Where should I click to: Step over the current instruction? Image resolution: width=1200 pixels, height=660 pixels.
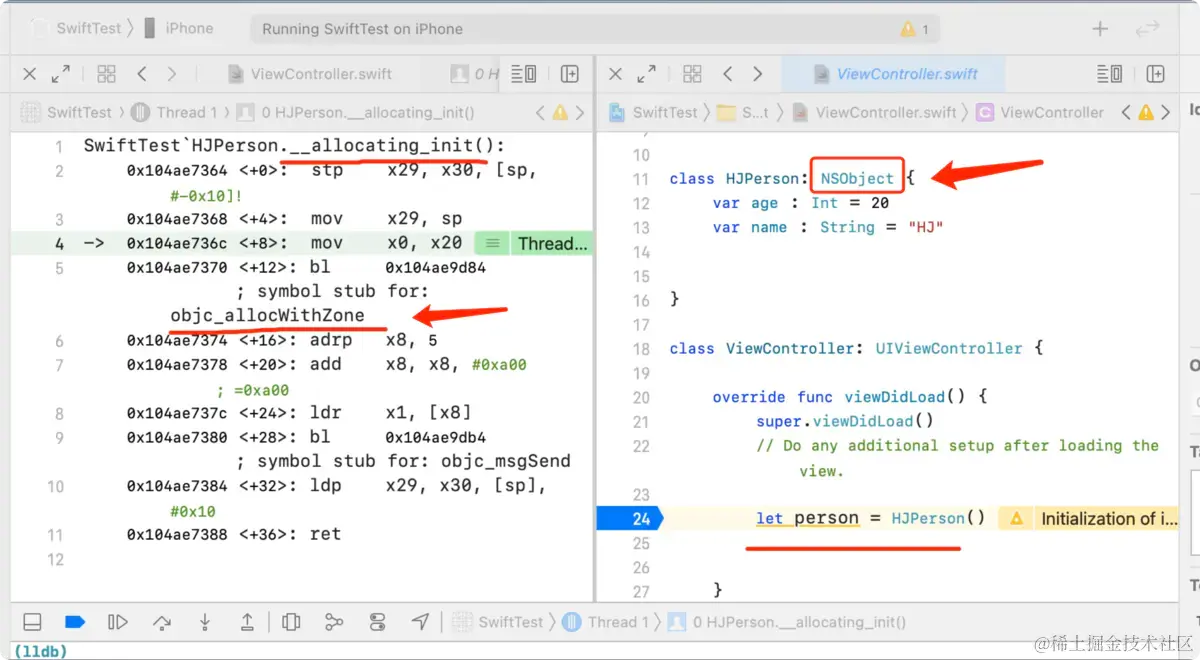(162, 622)
